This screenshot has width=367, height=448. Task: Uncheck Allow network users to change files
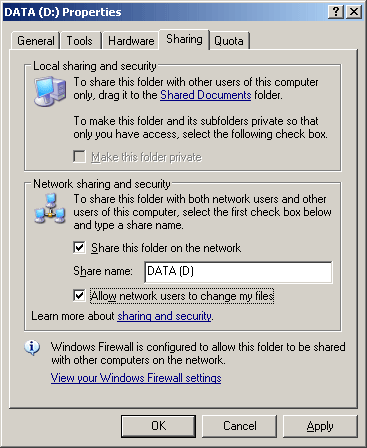79,296
